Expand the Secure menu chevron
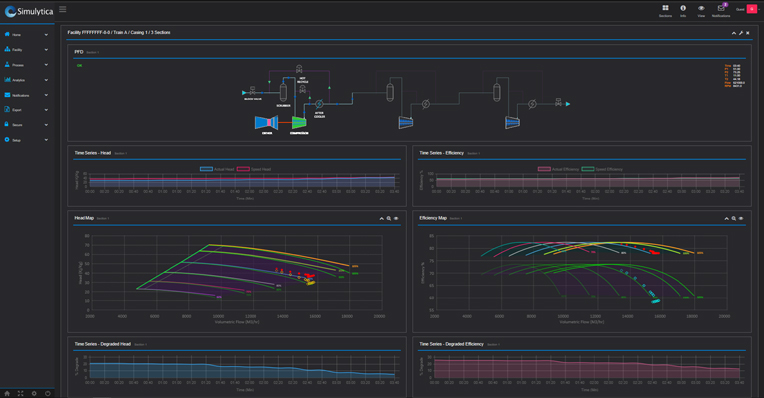Screen dimensions: 764x398 click(46, 125)
